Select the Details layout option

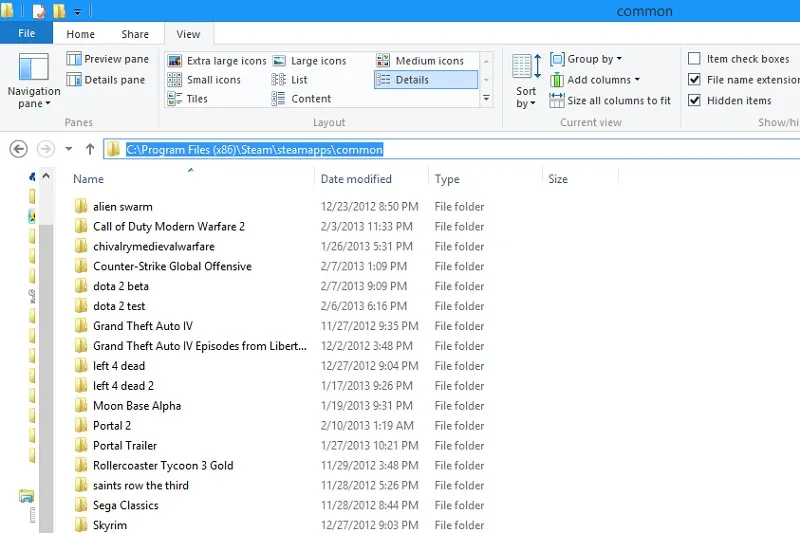[426, 80]
